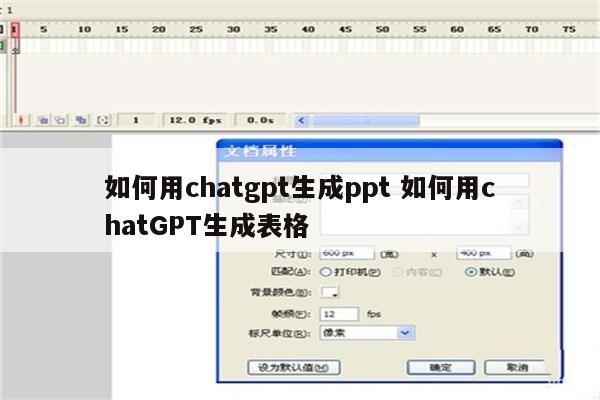This screenshot has width=600, height=400.
Task: Open the modify onion markers icon
Action: coord(103,120)
